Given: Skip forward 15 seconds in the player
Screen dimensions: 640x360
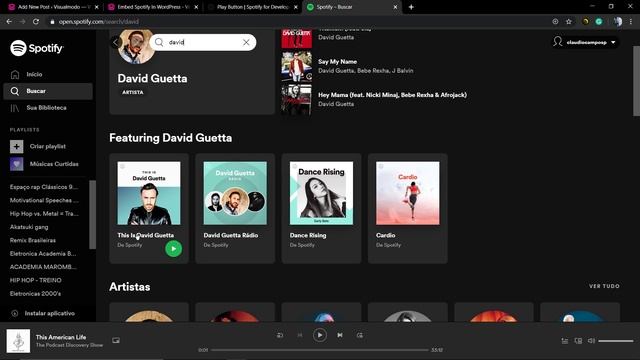Looking at the screenshot, I should (x=360, y=335).
